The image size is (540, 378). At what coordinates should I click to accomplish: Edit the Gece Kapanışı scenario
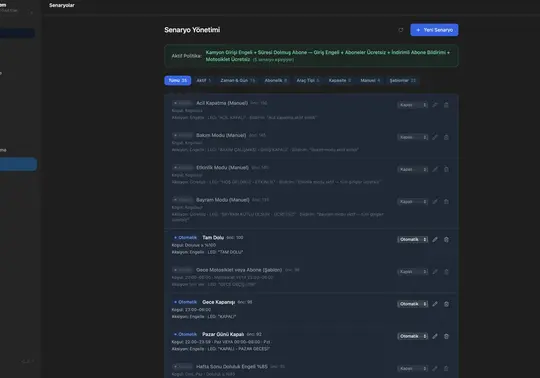point(435,304)
